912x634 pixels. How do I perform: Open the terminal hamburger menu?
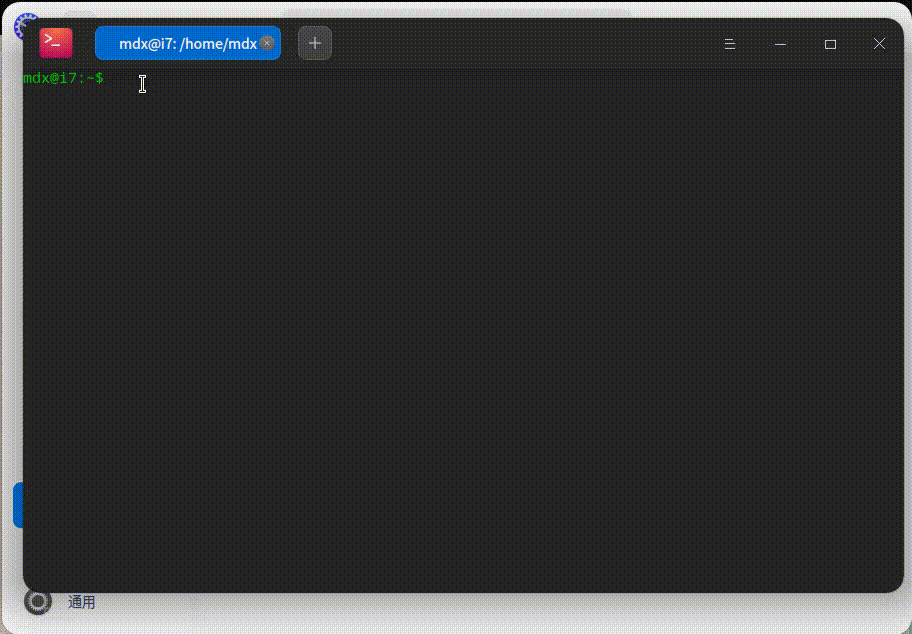pyautogui.click(x=730, y=44)
